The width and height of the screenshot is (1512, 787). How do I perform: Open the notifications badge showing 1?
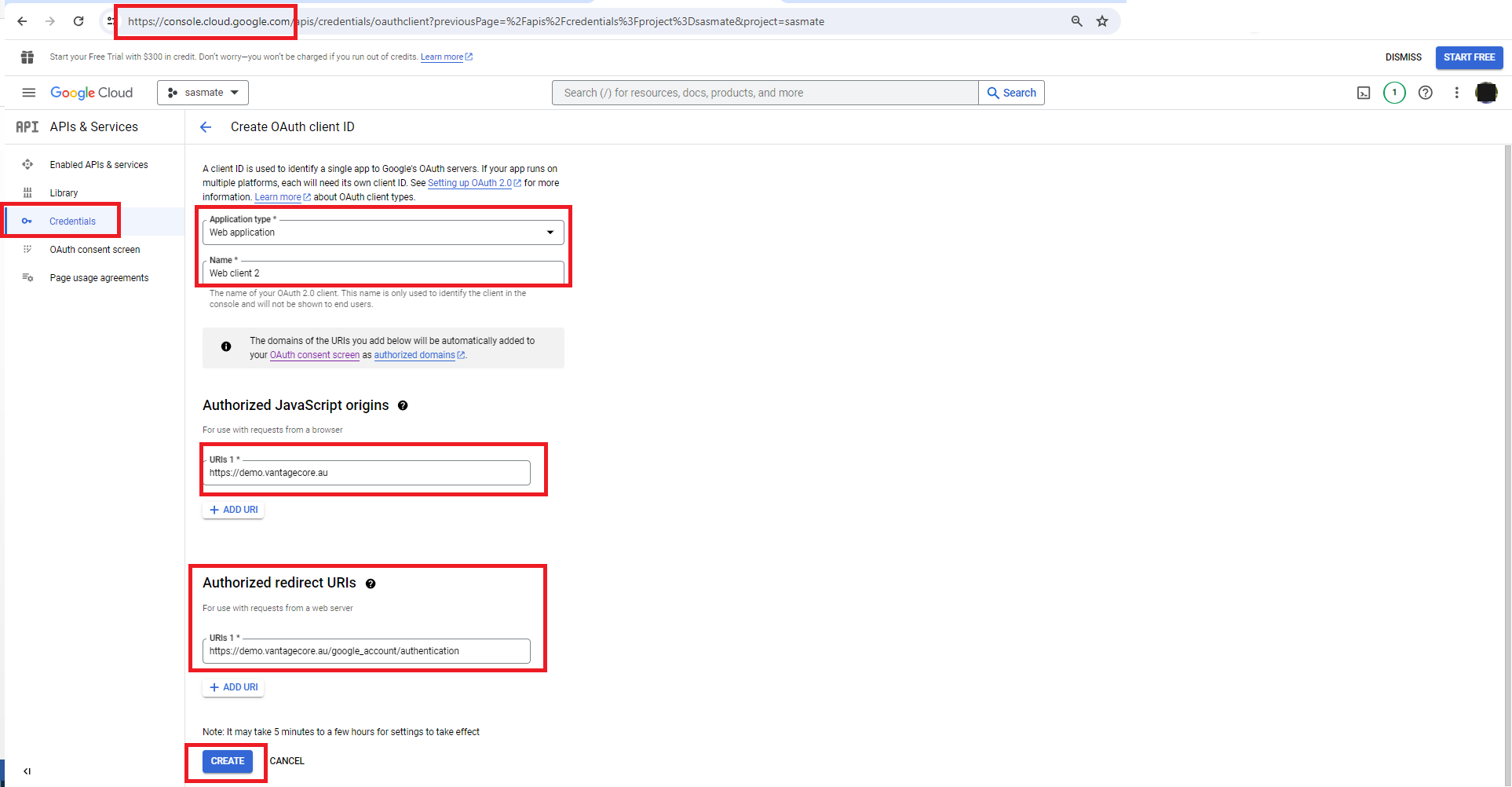tap(1394, 93)
